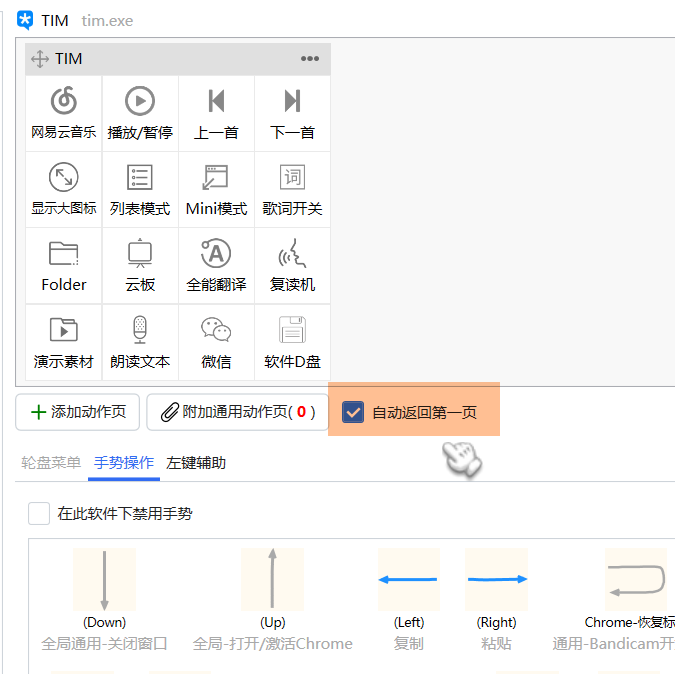Viewport: 675px width, 674px height.
Task: Click the 复读机 repeater icon
Action: [292, 253]
